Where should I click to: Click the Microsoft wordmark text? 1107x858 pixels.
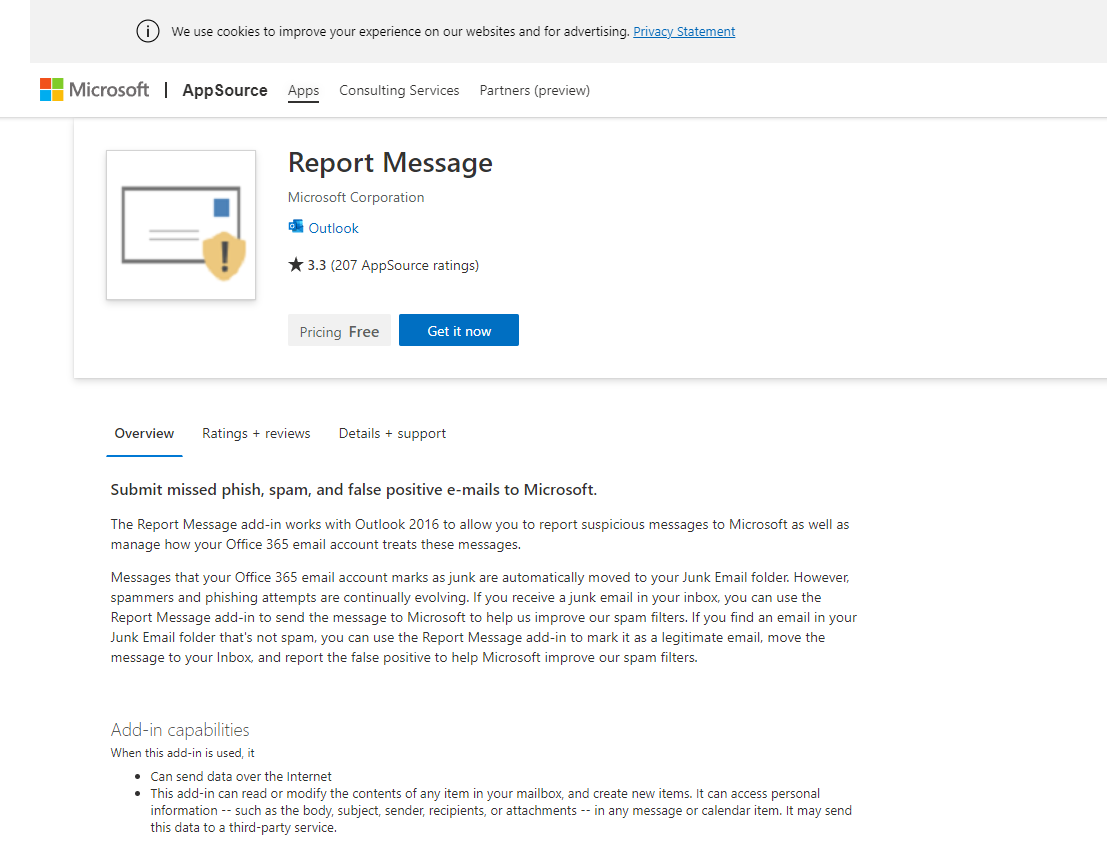(x=109, y=90)
